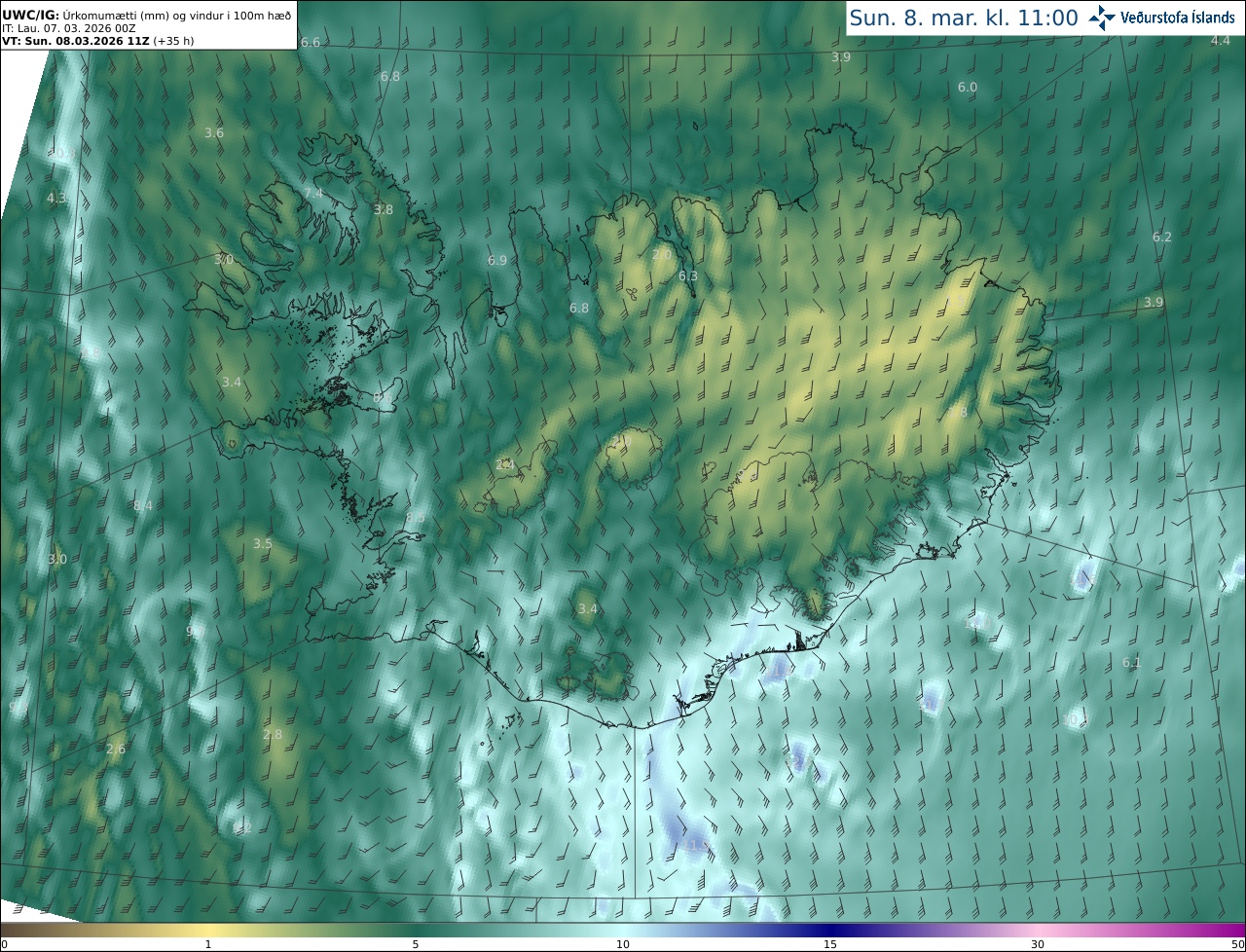Click the '6.1' value label on the map
Viewport: 1246px width, 952px height.
tap(1131, 663)
